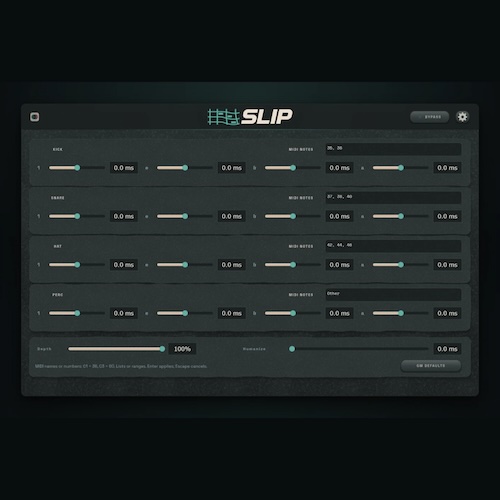This screenshot has height=500, width=500.
Task: Adjust the Perc row third subdivision slider
Action: click(293, 313)
